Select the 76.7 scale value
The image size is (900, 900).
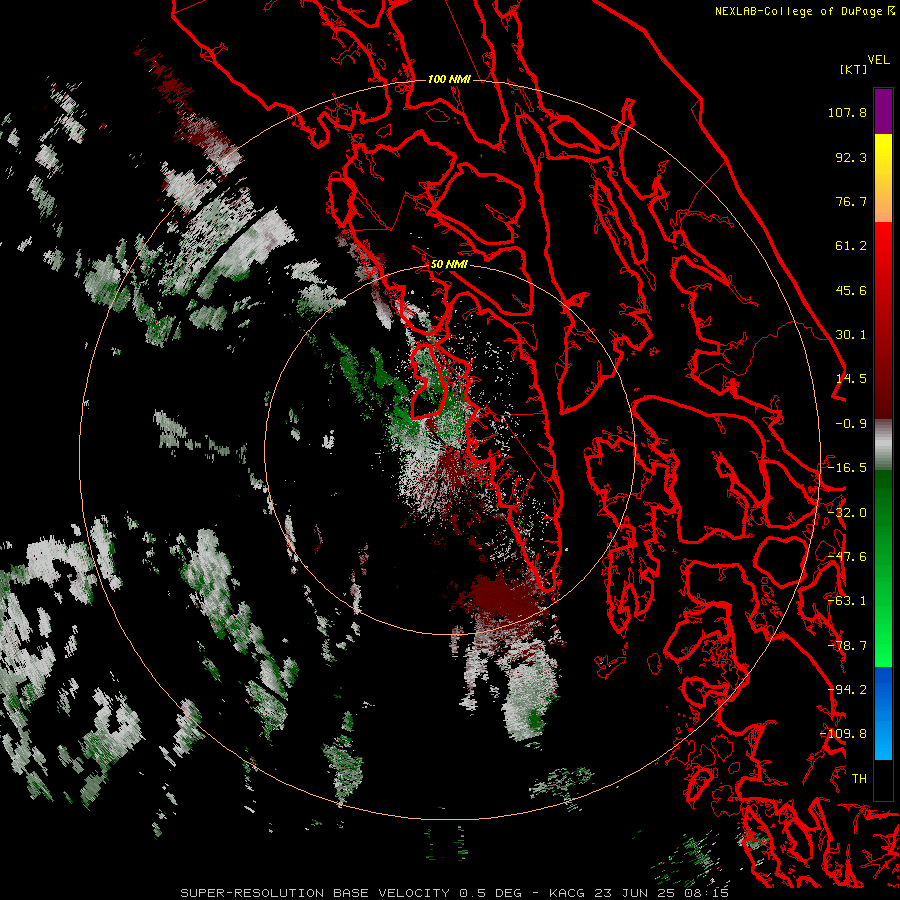[x=851, y=201]
